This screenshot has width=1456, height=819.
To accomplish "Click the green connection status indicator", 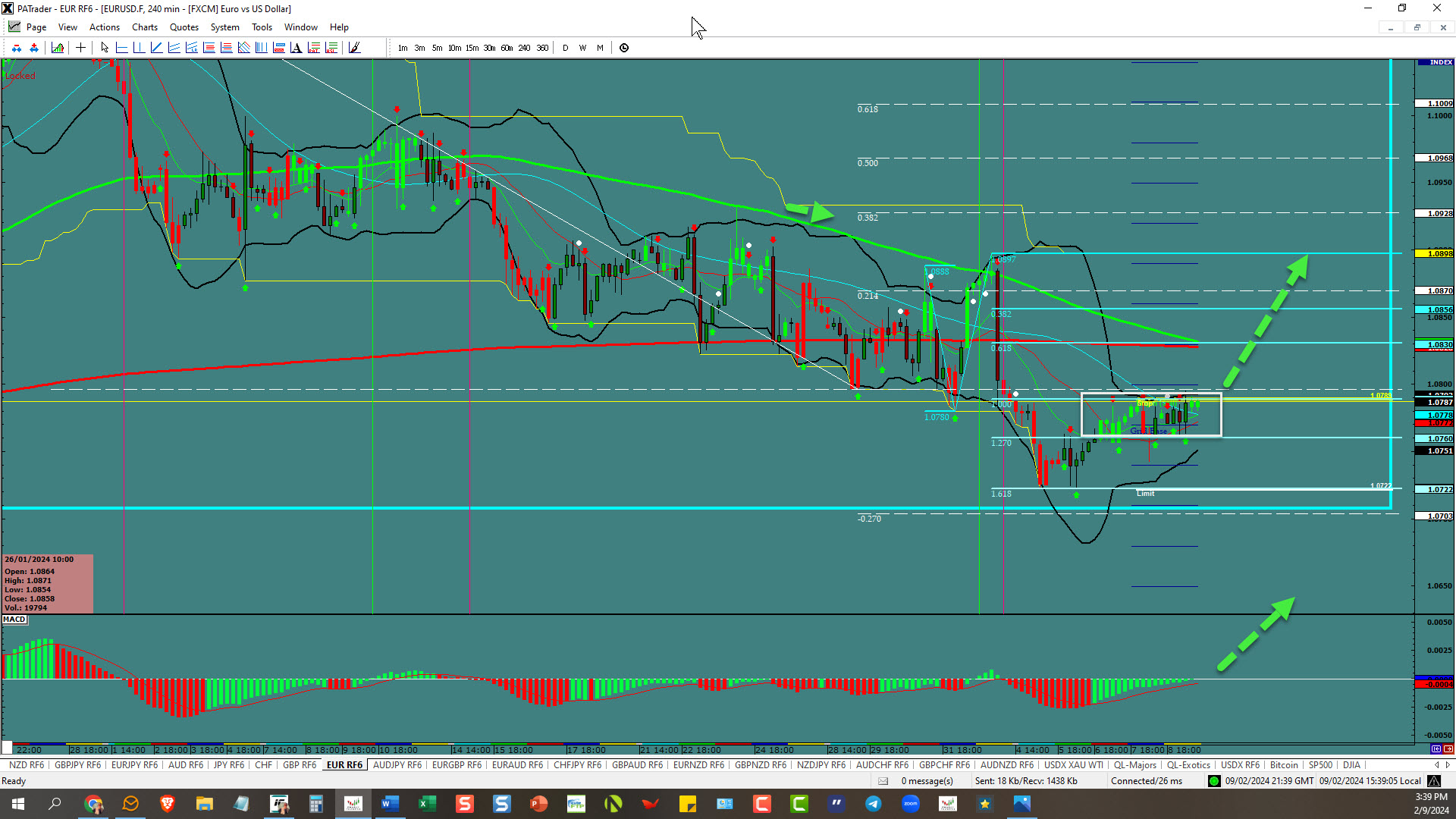I will tap(1213, 781).
